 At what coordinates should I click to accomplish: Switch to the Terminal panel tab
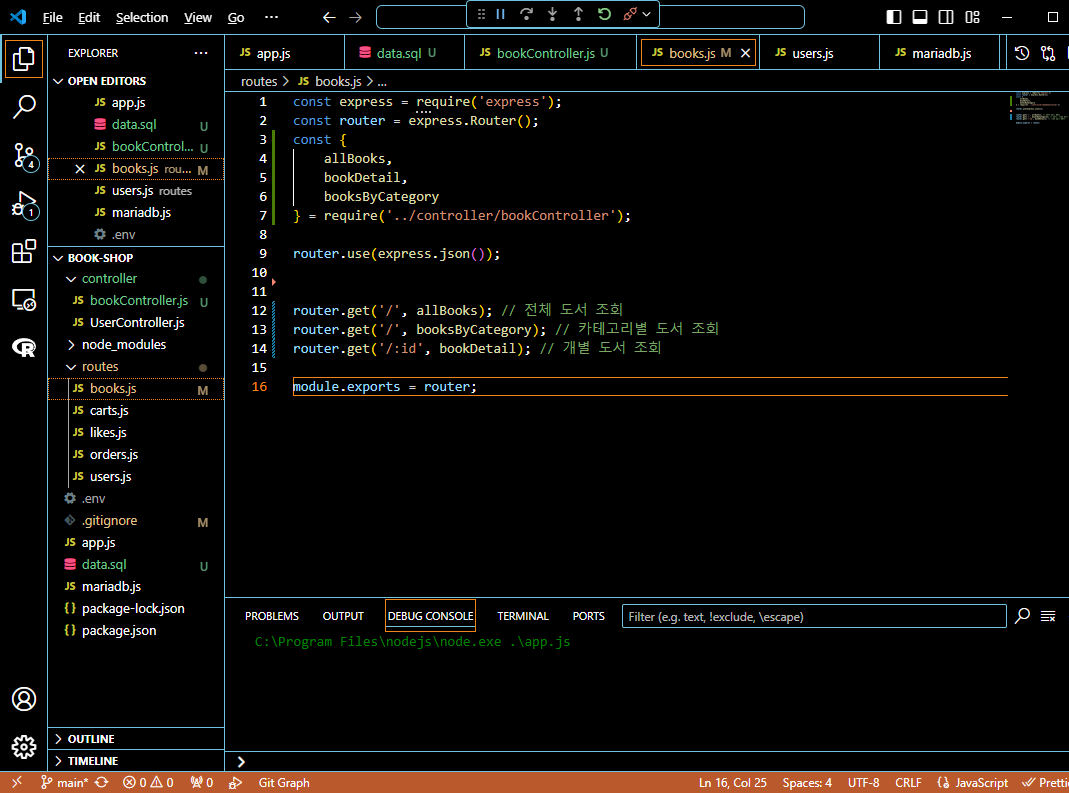point(523,616)
